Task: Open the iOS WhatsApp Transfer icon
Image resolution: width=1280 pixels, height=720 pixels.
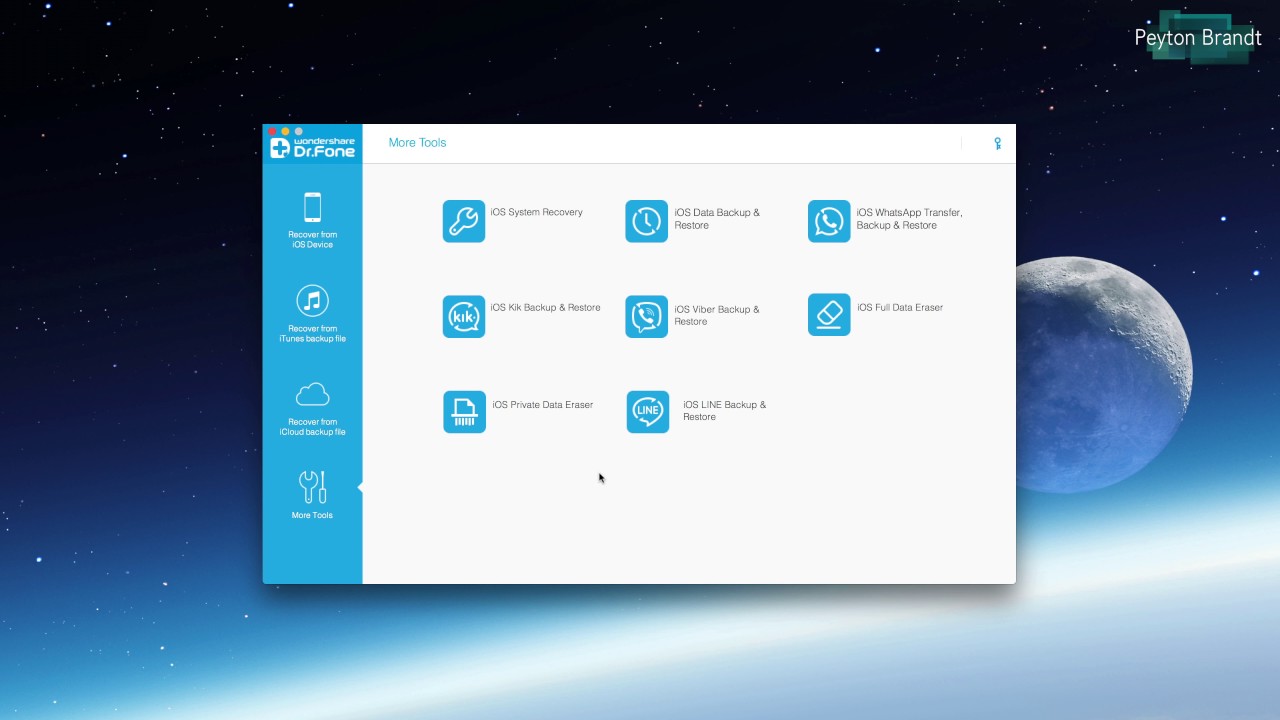Action: coord(829,222)
